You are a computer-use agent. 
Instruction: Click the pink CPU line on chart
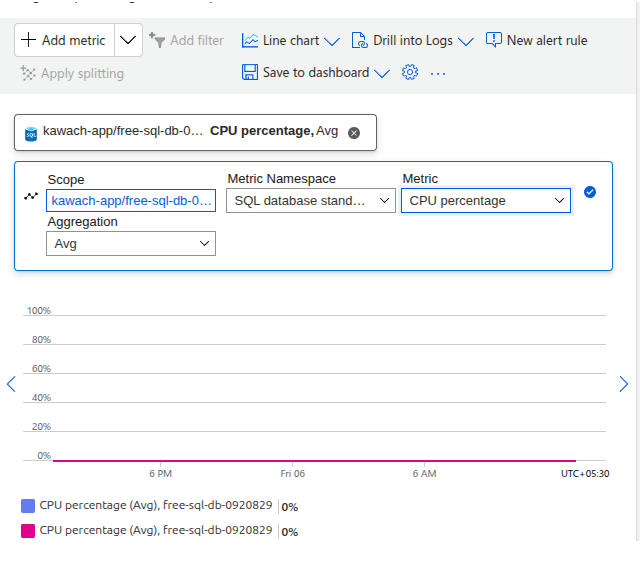point(314,461)
